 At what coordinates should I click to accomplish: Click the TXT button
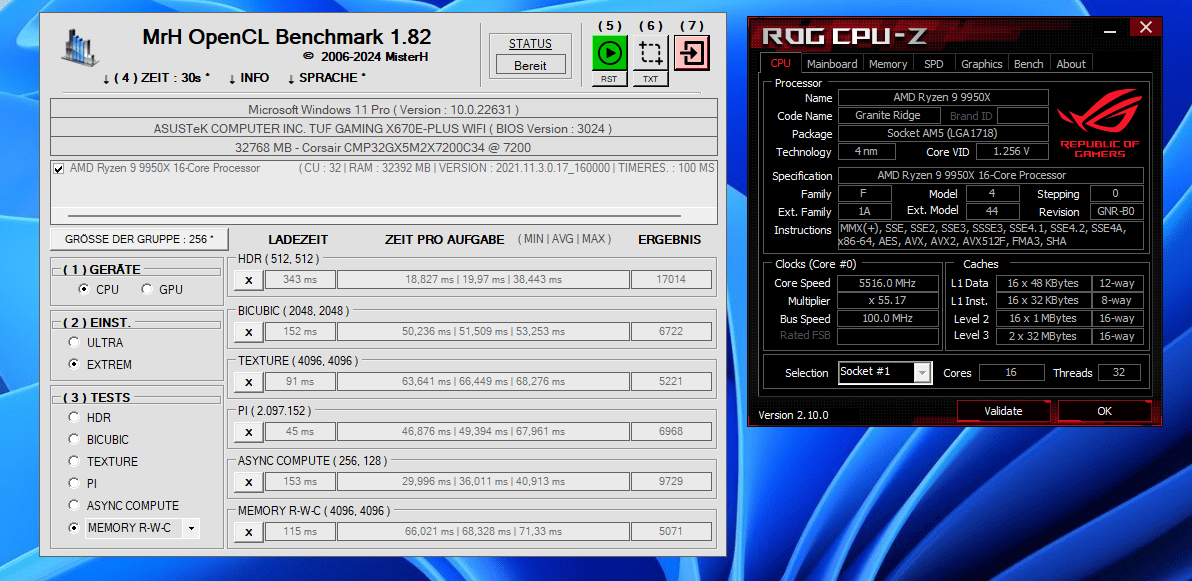pos(650,79)
